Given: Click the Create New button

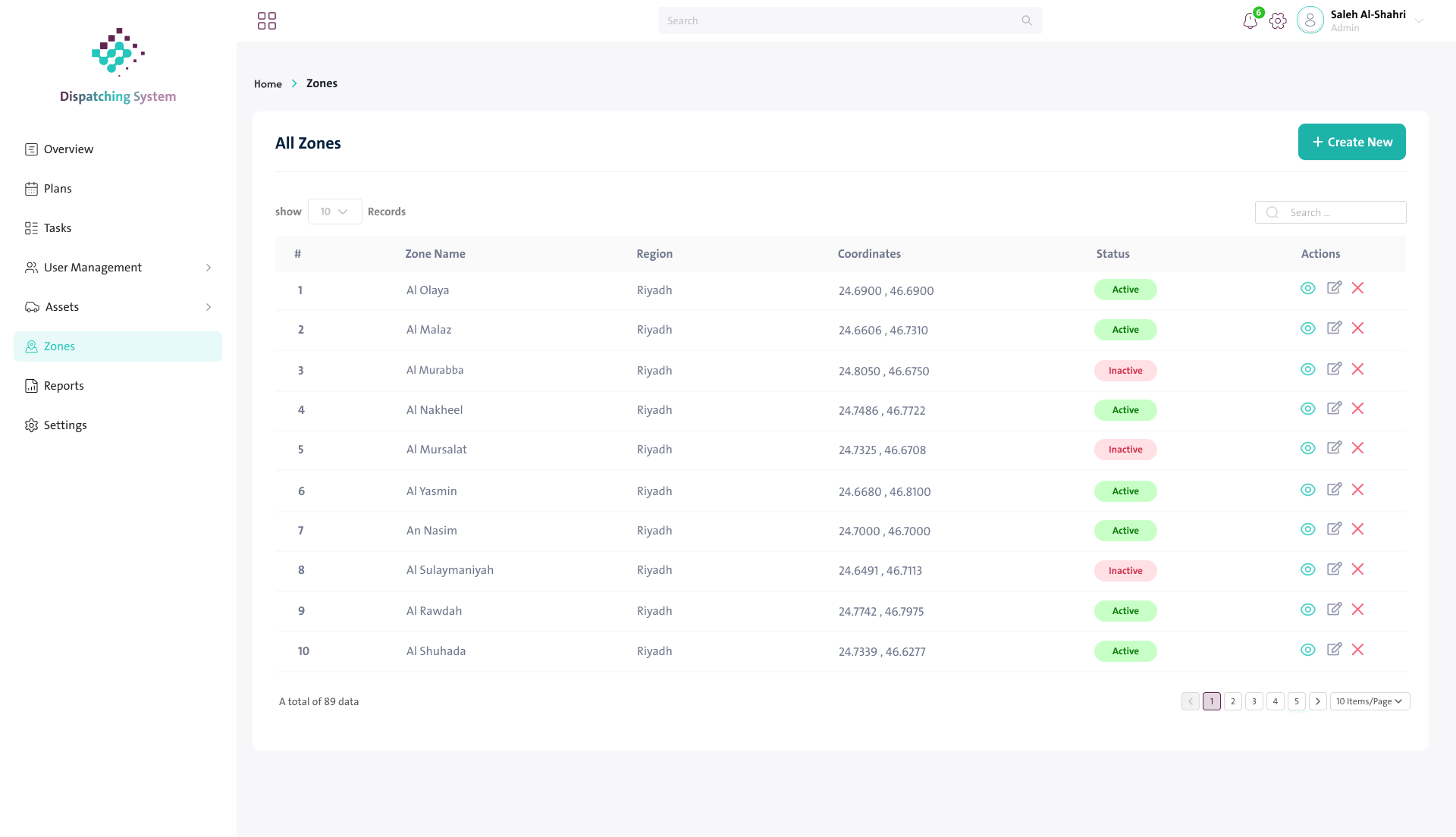Looking at the screenshot, I should pyautogui.click(x=1351, y=142).
